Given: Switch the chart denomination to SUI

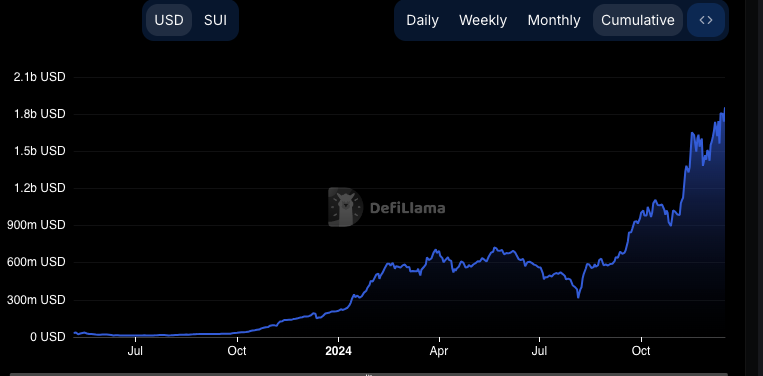Looking at the screenshot, I should click(215, 20).
